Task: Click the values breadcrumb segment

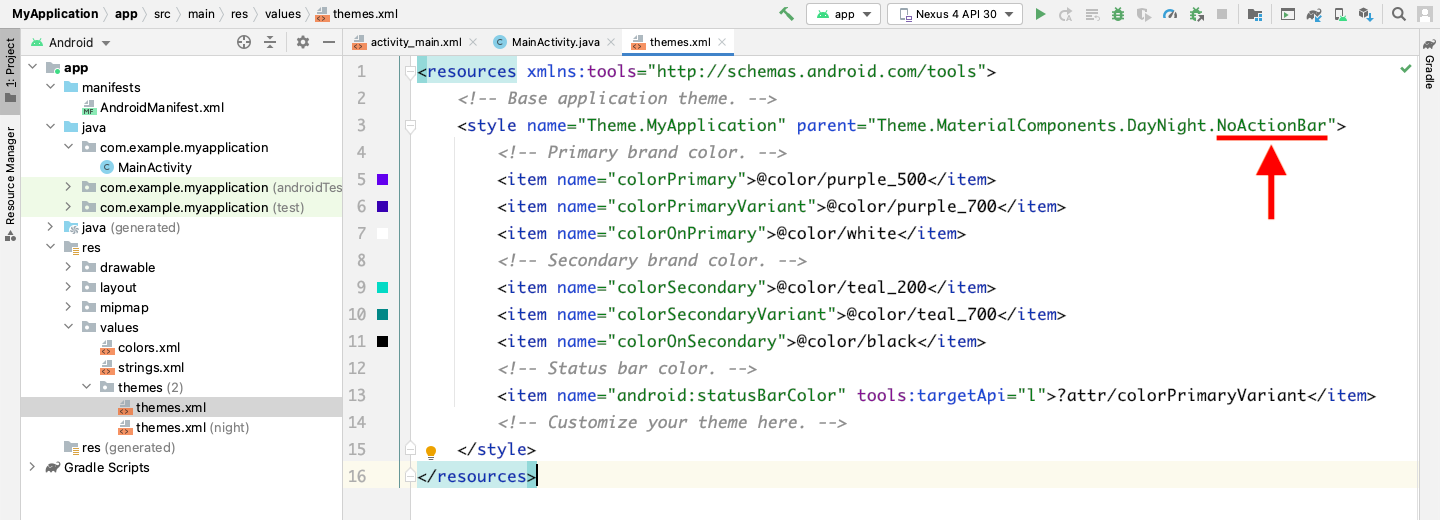Action: [x=283, y=14]
